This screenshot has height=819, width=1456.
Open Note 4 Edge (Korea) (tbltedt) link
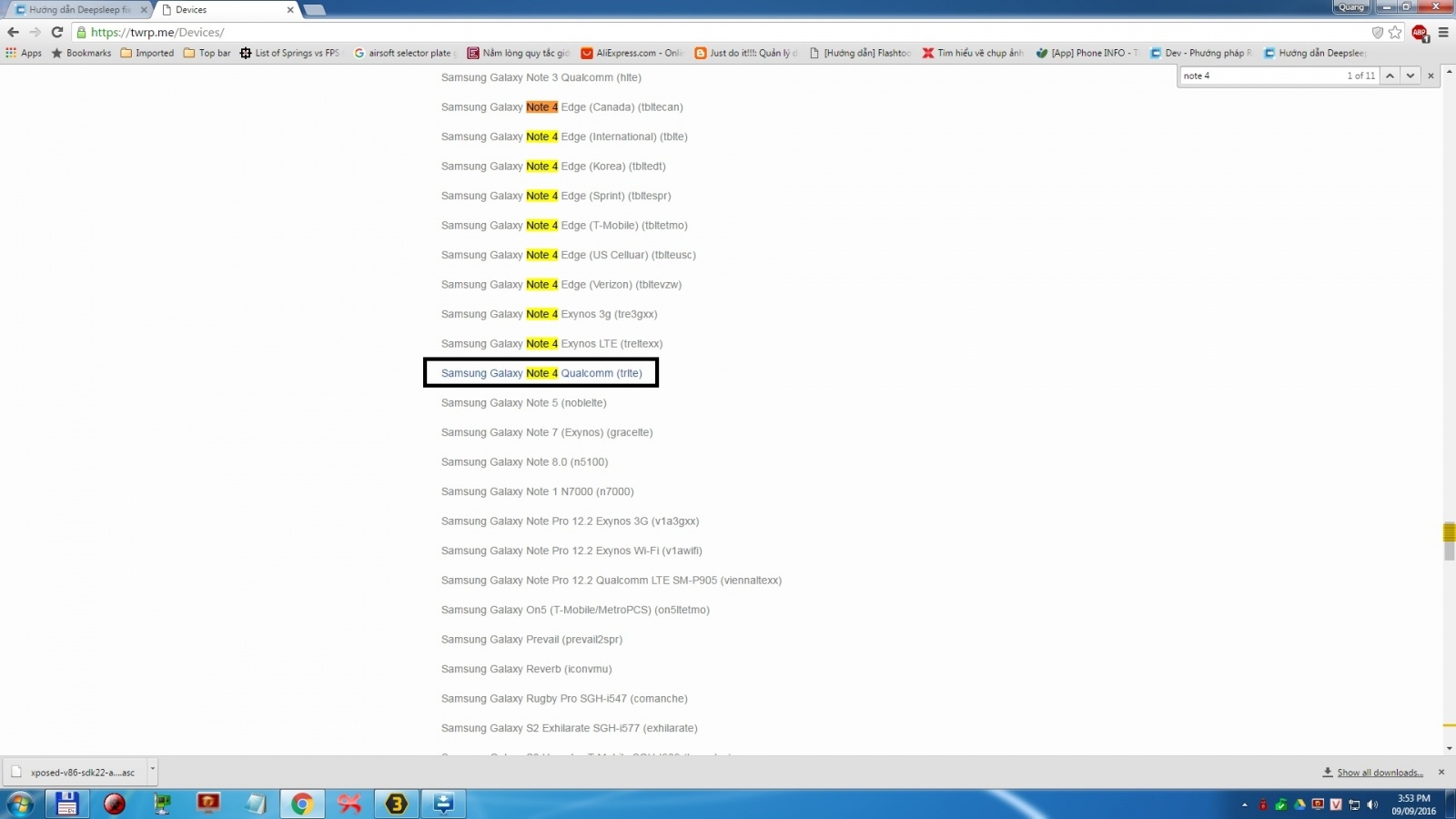[x=553, y=167]
